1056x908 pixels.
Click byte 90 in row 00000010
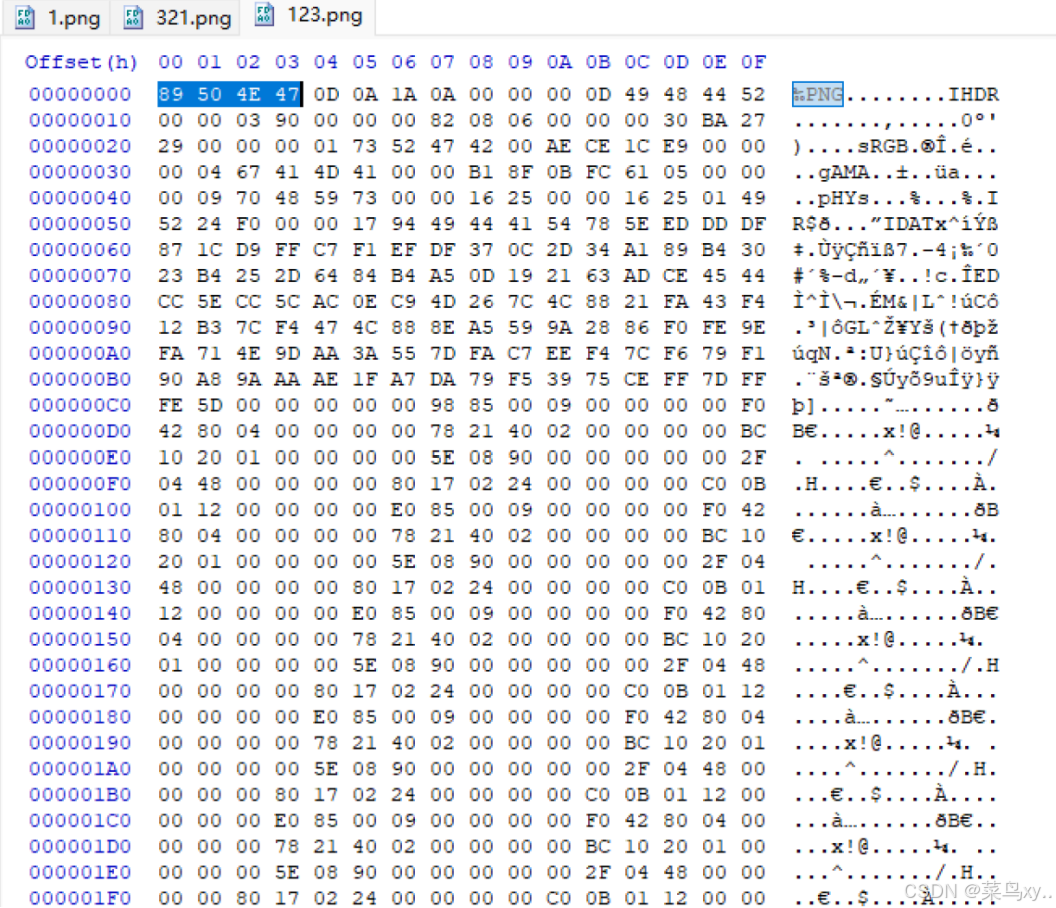pos(288,121)
